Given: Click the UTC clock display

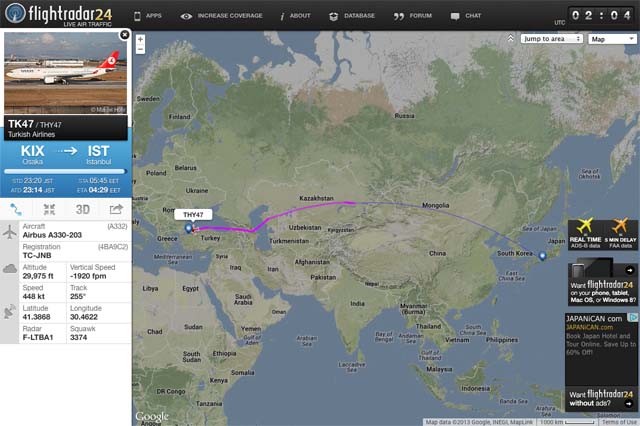Looking at the screenshot, I should pyautogui.click(x=601, y=16).
